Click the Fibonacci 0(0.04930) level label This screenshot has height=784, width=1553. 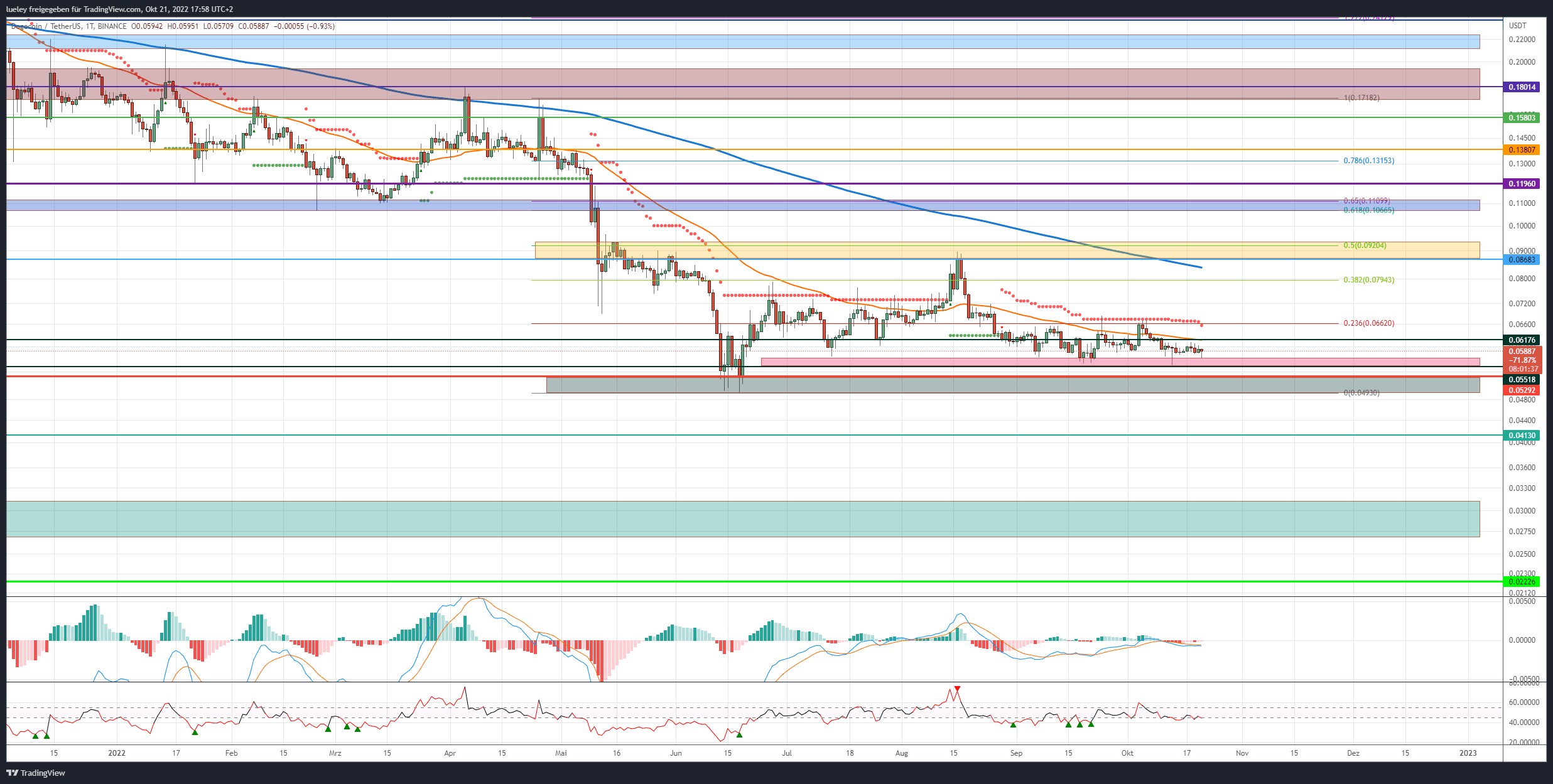click(1361, 393)
